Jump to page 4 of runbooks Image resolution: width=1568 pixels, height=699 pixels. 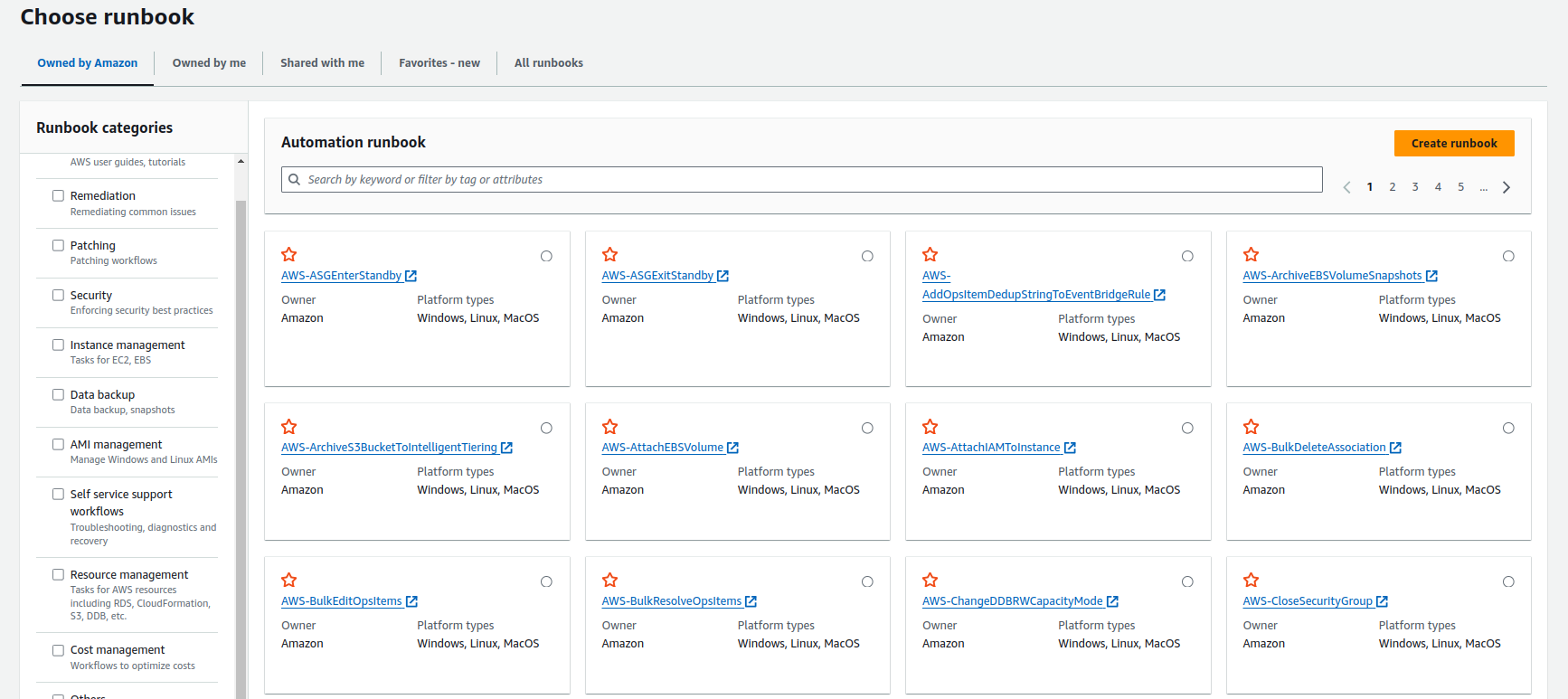coord(1438,187)
